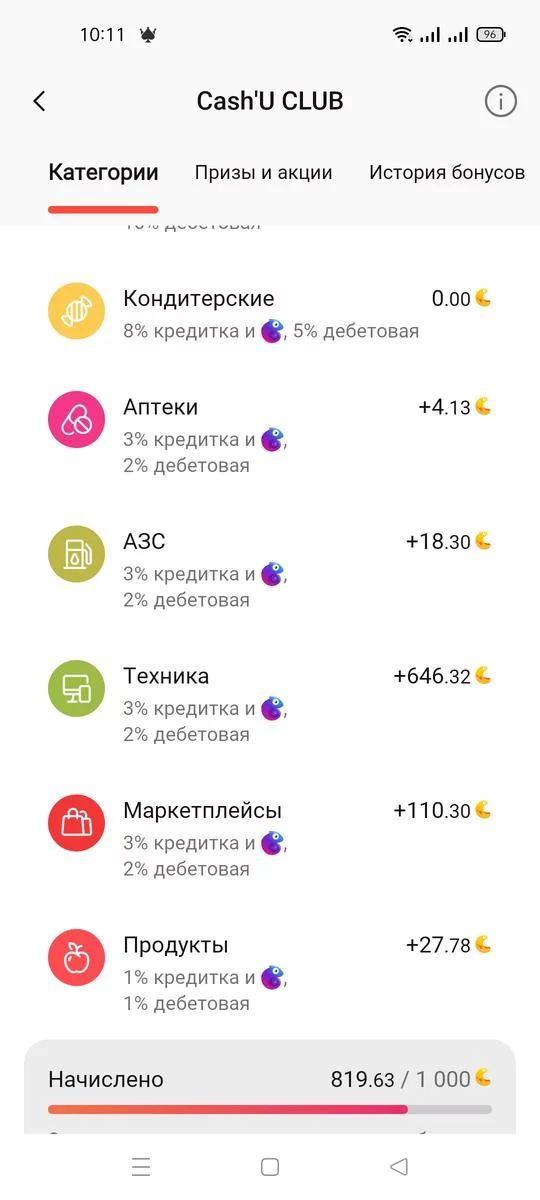Open the Техника category title

(166, 676)
